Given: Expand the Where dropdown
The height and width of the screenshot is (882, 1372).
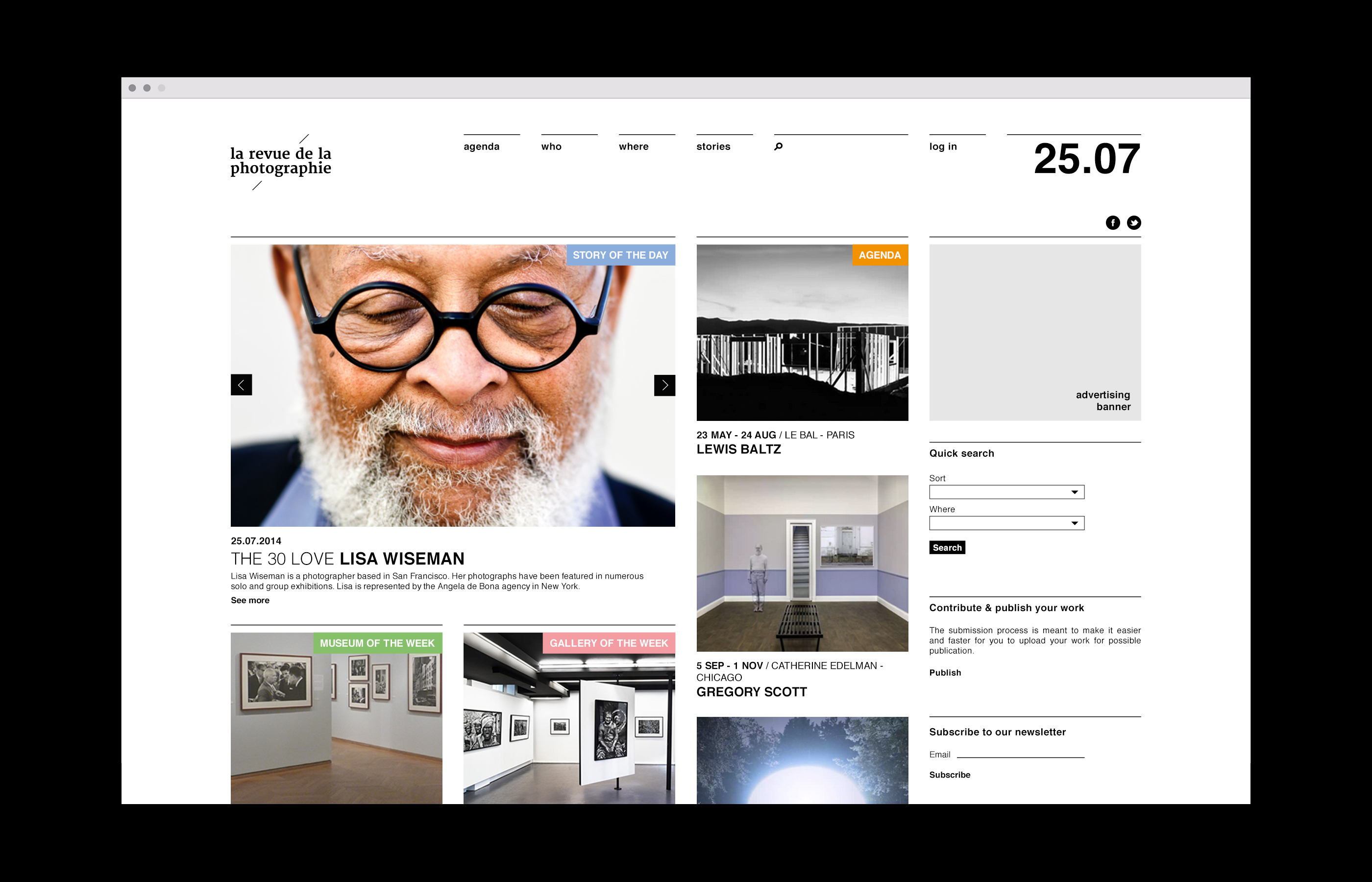Looking at the screenshot, I should 1006,523.
